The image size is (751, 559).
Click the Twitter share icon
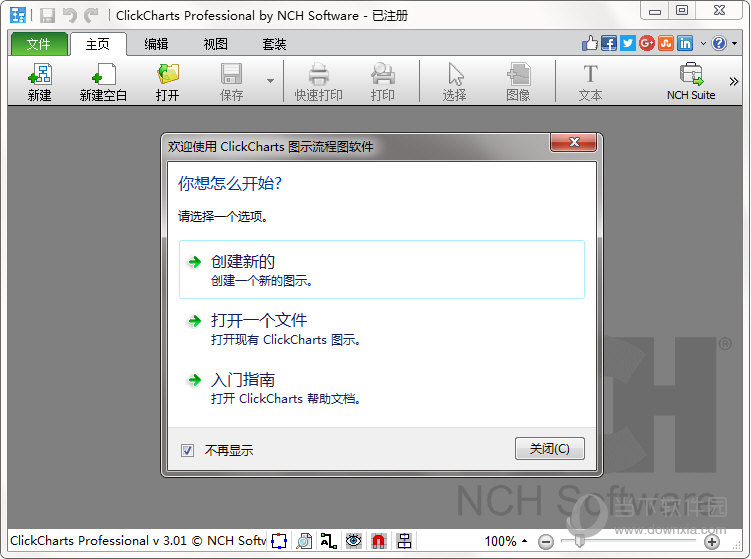pyautogui.click(x=628, y=43)
